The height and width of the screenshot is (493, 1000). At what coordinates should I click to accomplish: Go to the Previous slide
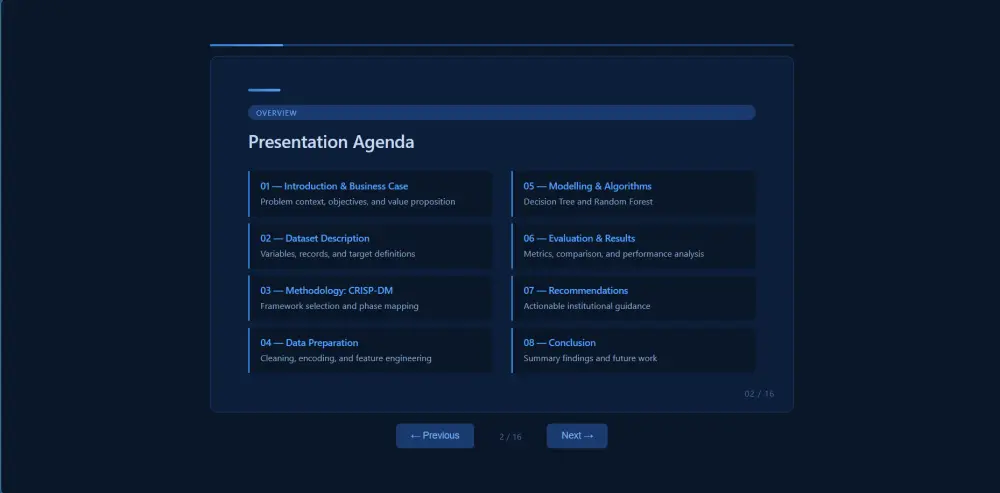[x=435, y=436]
